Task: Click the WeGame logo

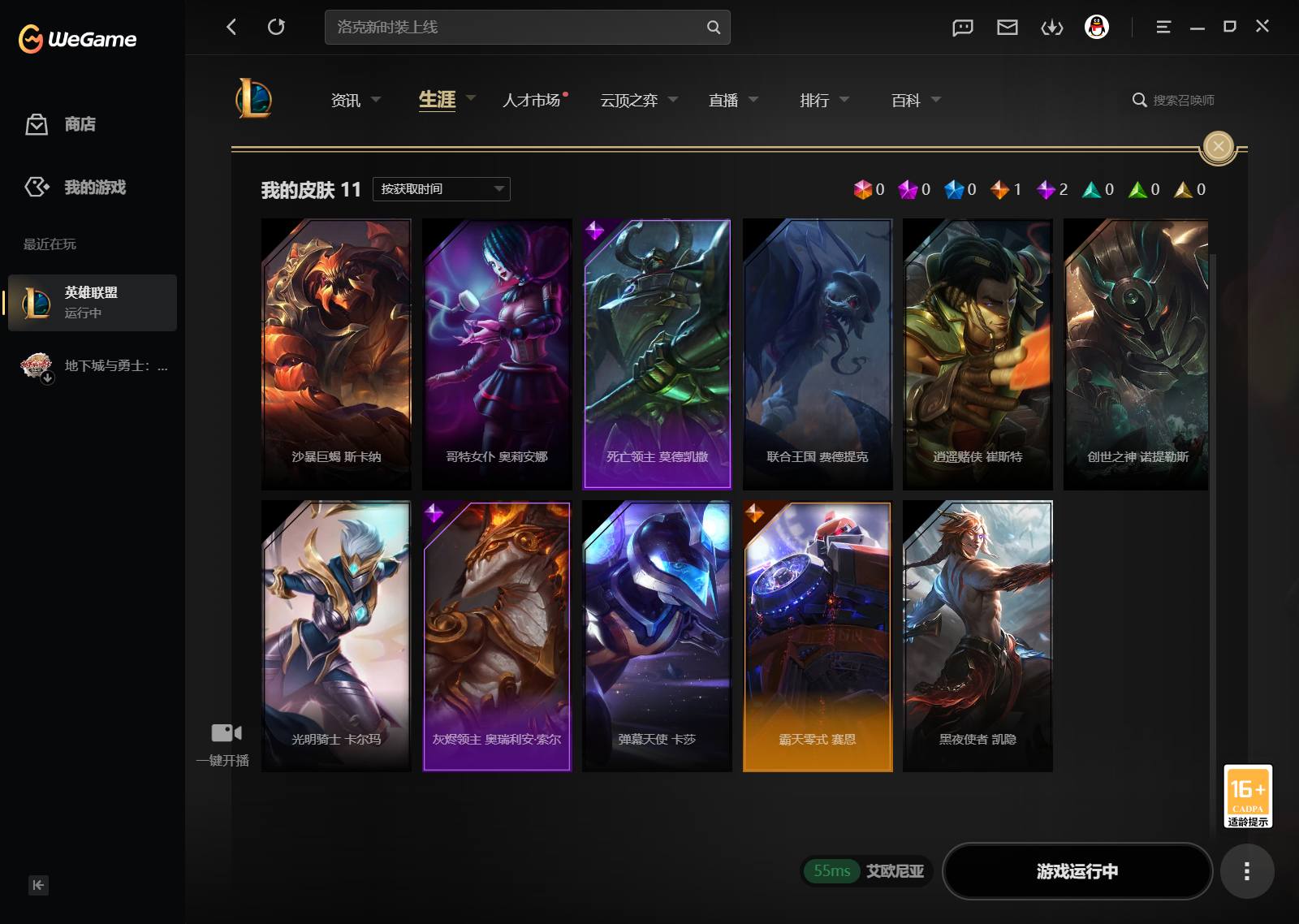Action: click(77, 38)
